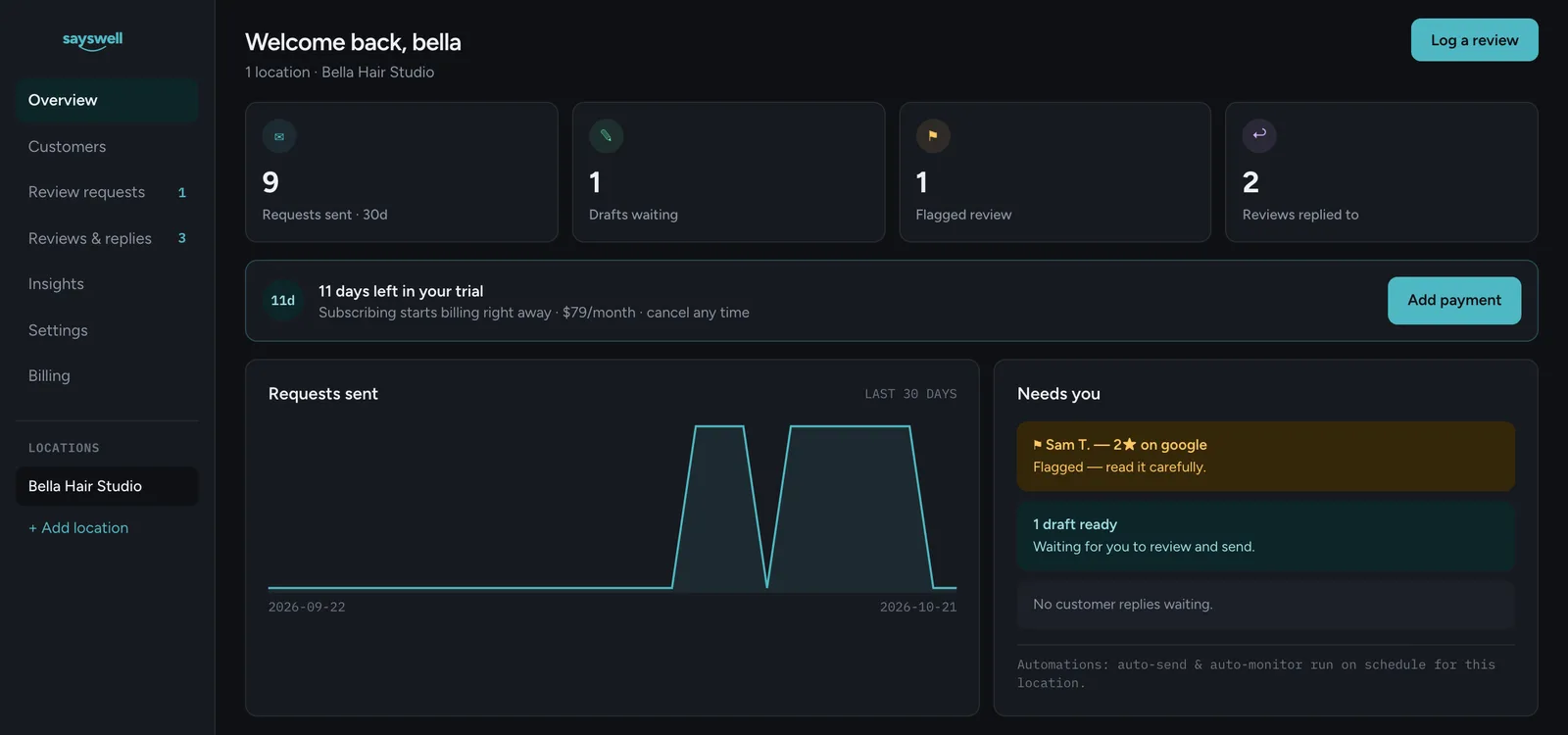
Task: Click the Reviews replied to label
Action: (x=1300, y=215)
